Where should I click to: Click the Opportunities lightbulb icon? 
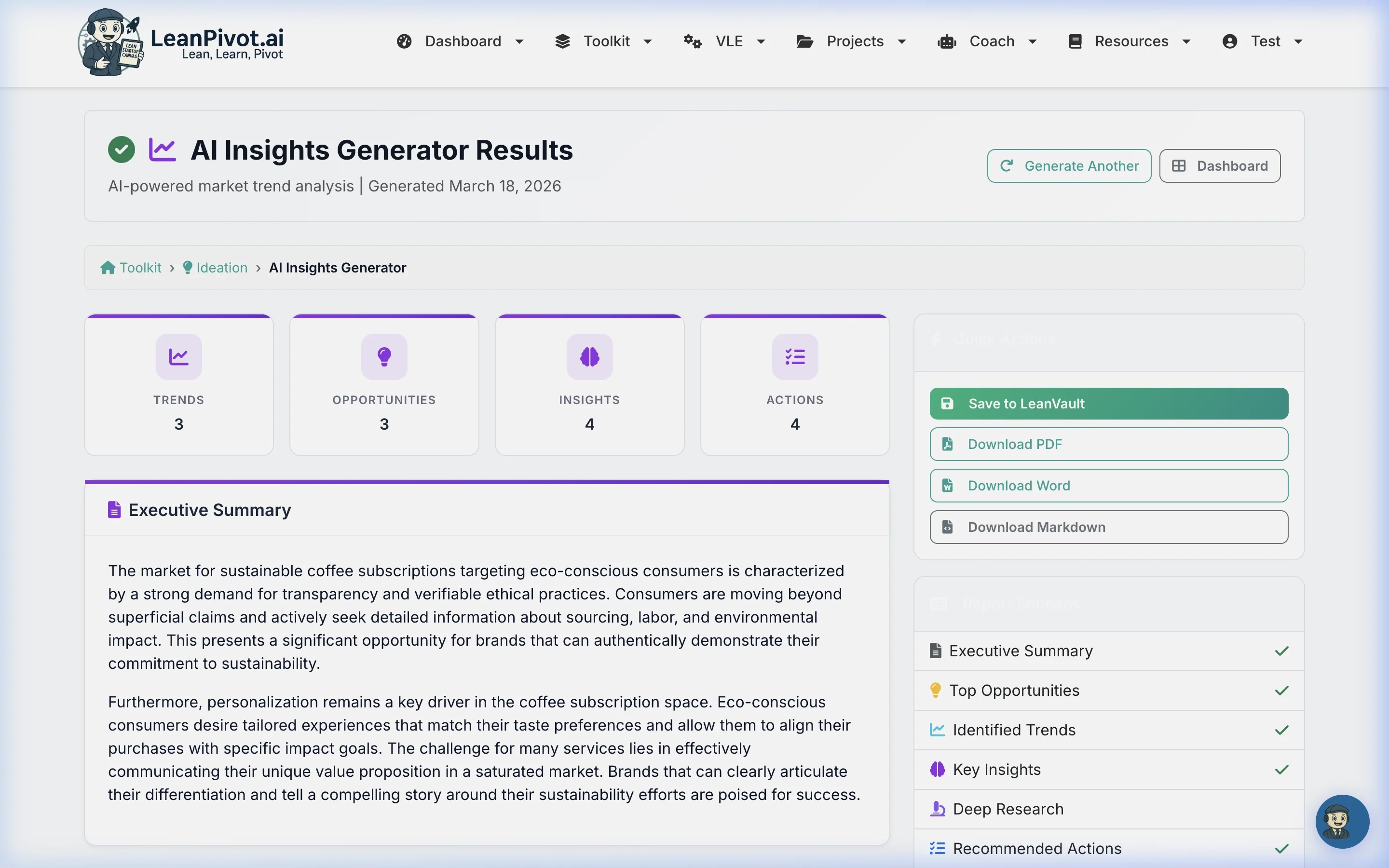click(x=383, y=356)
